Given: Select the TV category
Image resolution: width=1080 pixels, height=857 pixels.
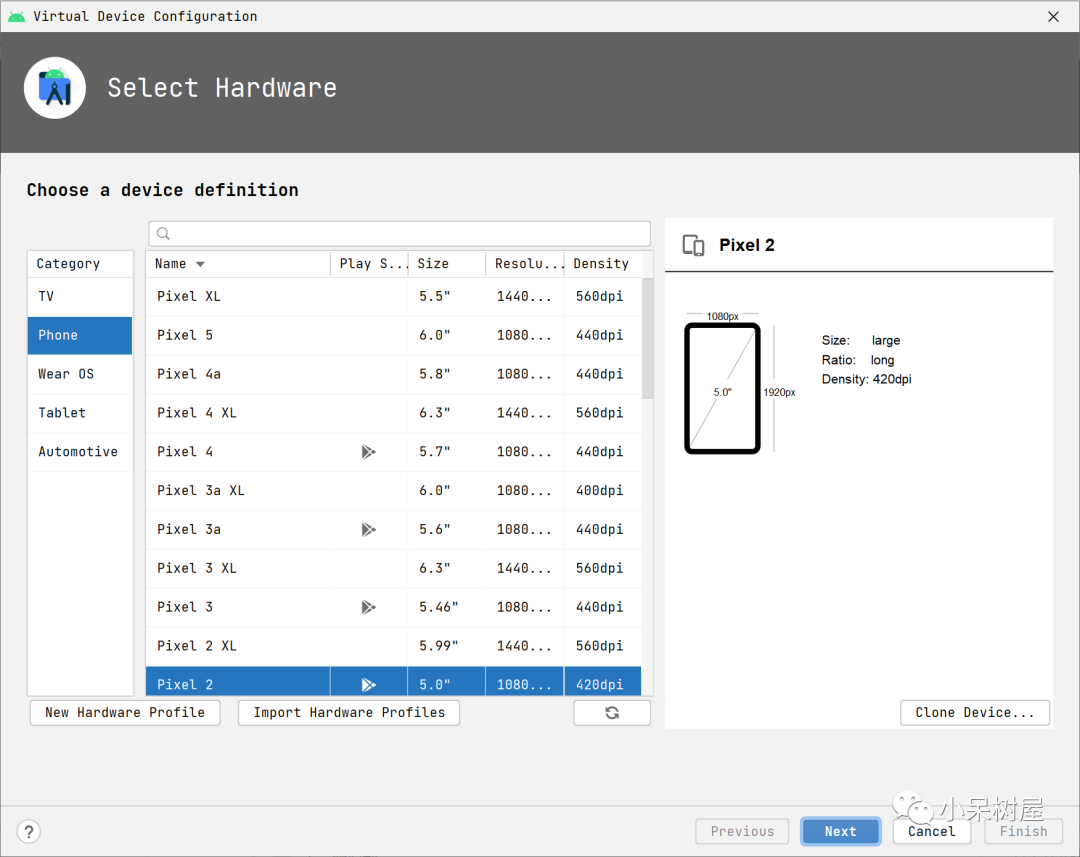Looking at the screenshot, I should click(80, 296).
